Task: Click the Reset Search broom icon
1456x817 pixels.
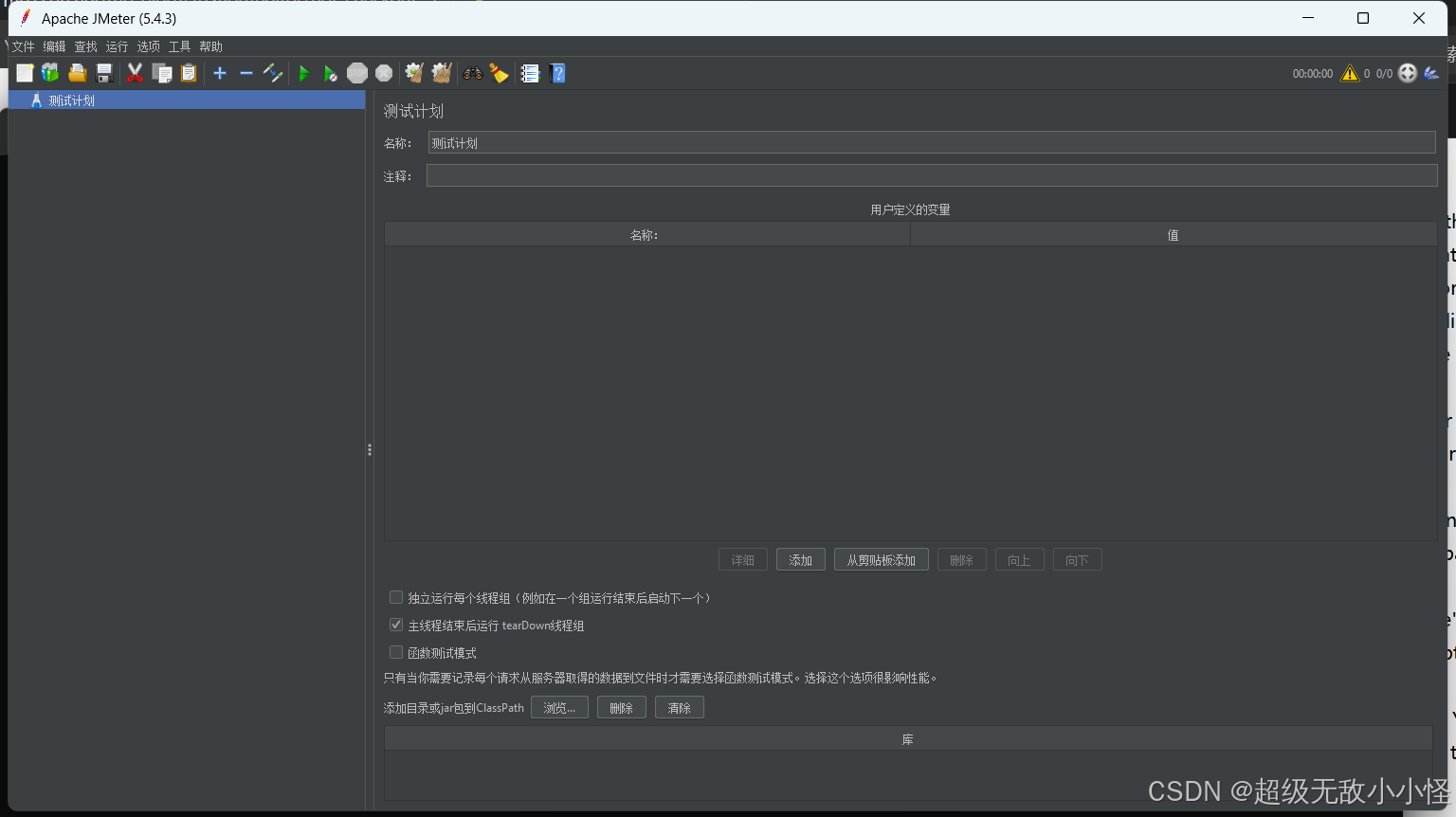Action: (x=499, y=73)
